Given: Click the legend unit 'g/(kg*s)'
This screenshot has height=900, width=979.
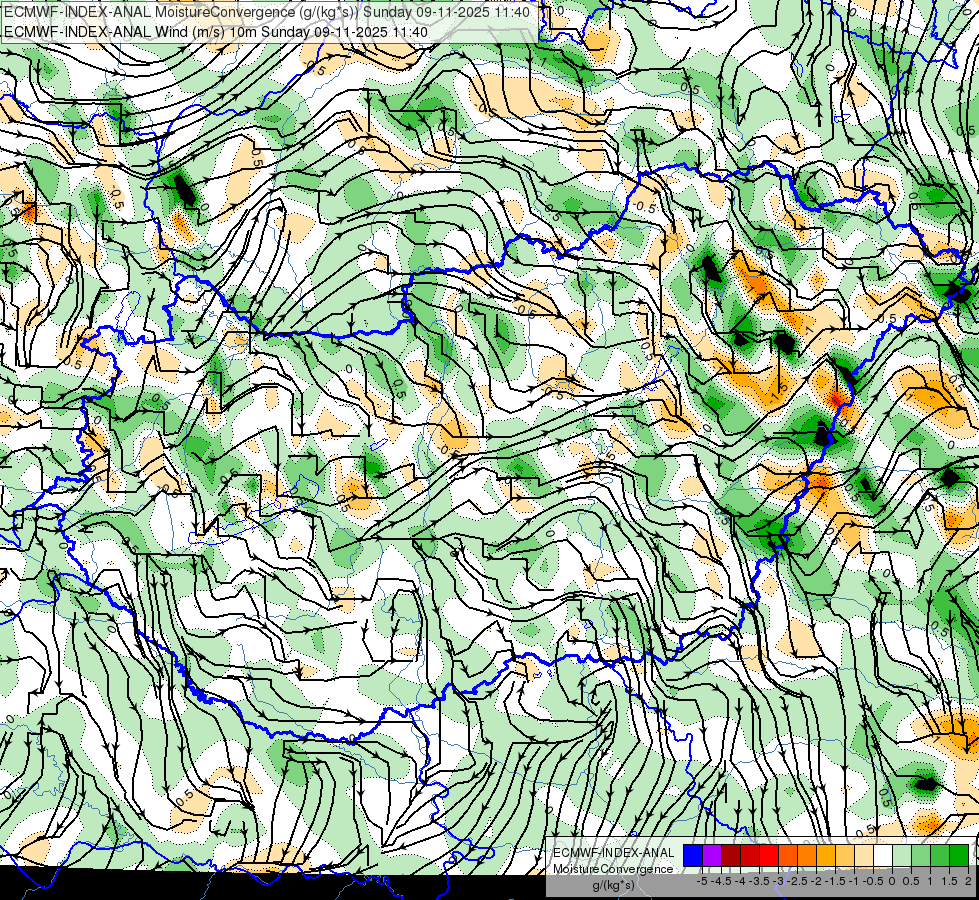Looking at the screenshot, I should (614, 885).
